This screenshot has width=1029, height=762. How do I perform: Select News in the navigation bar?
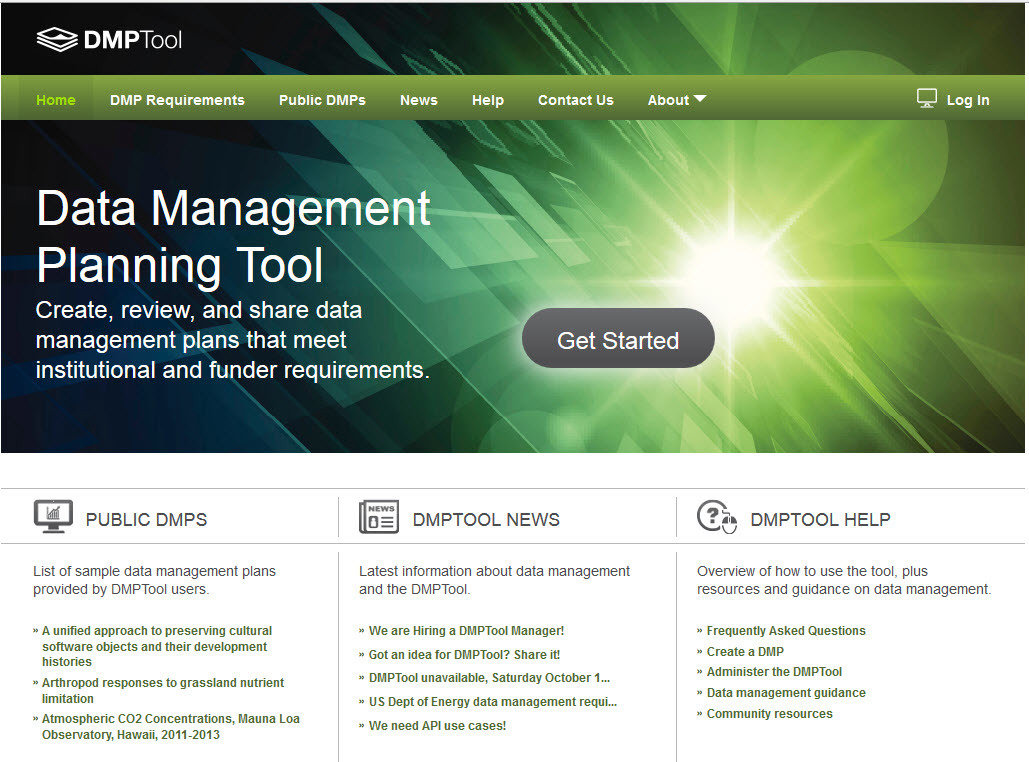pos(419,100)
